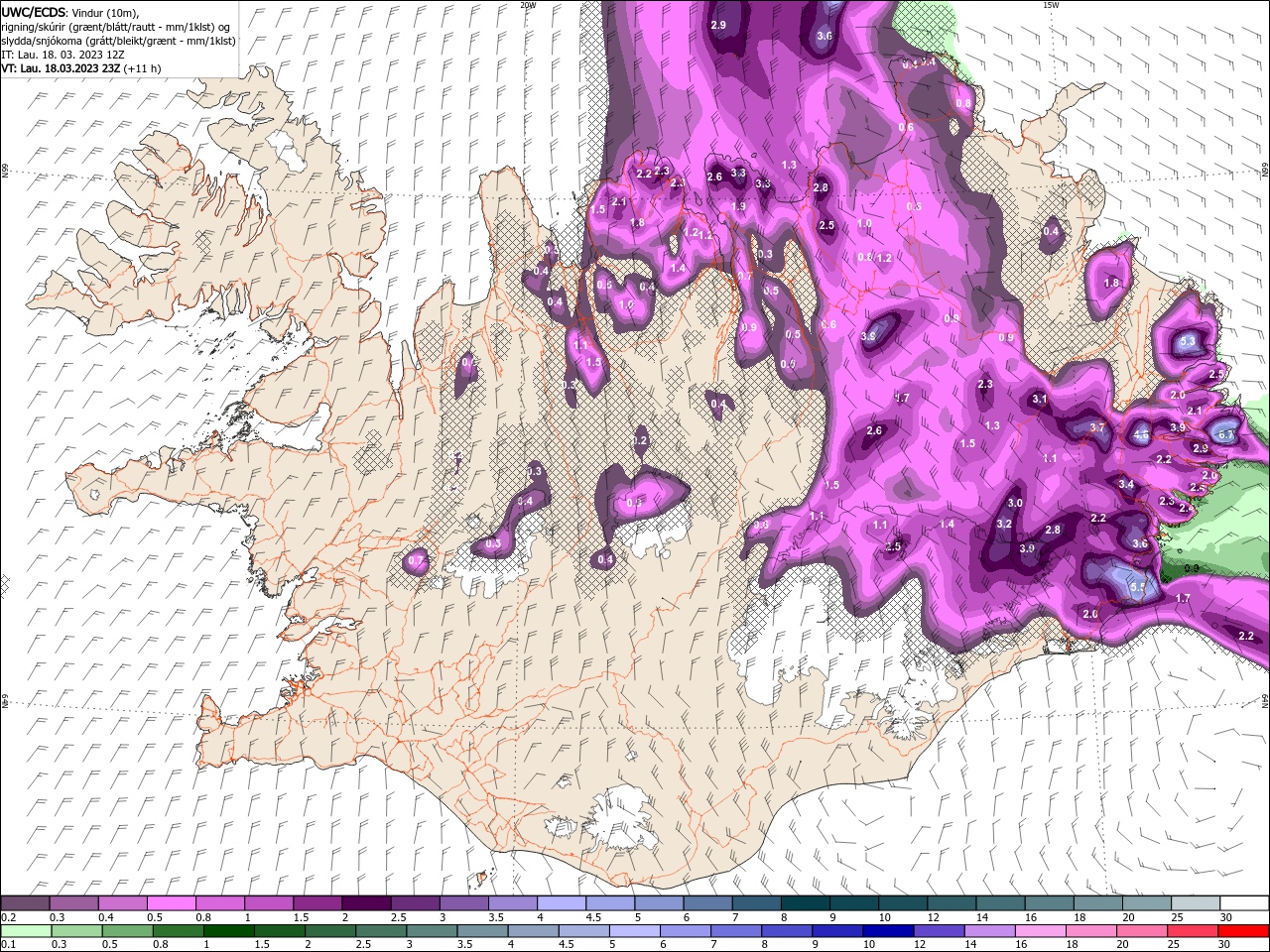Click the valid time line 'VT: Lau. 18.03.2023 23Z (+11 h)'
Image resolution: width=1270 pixels, height=952 pixels.
coord(81,68)
